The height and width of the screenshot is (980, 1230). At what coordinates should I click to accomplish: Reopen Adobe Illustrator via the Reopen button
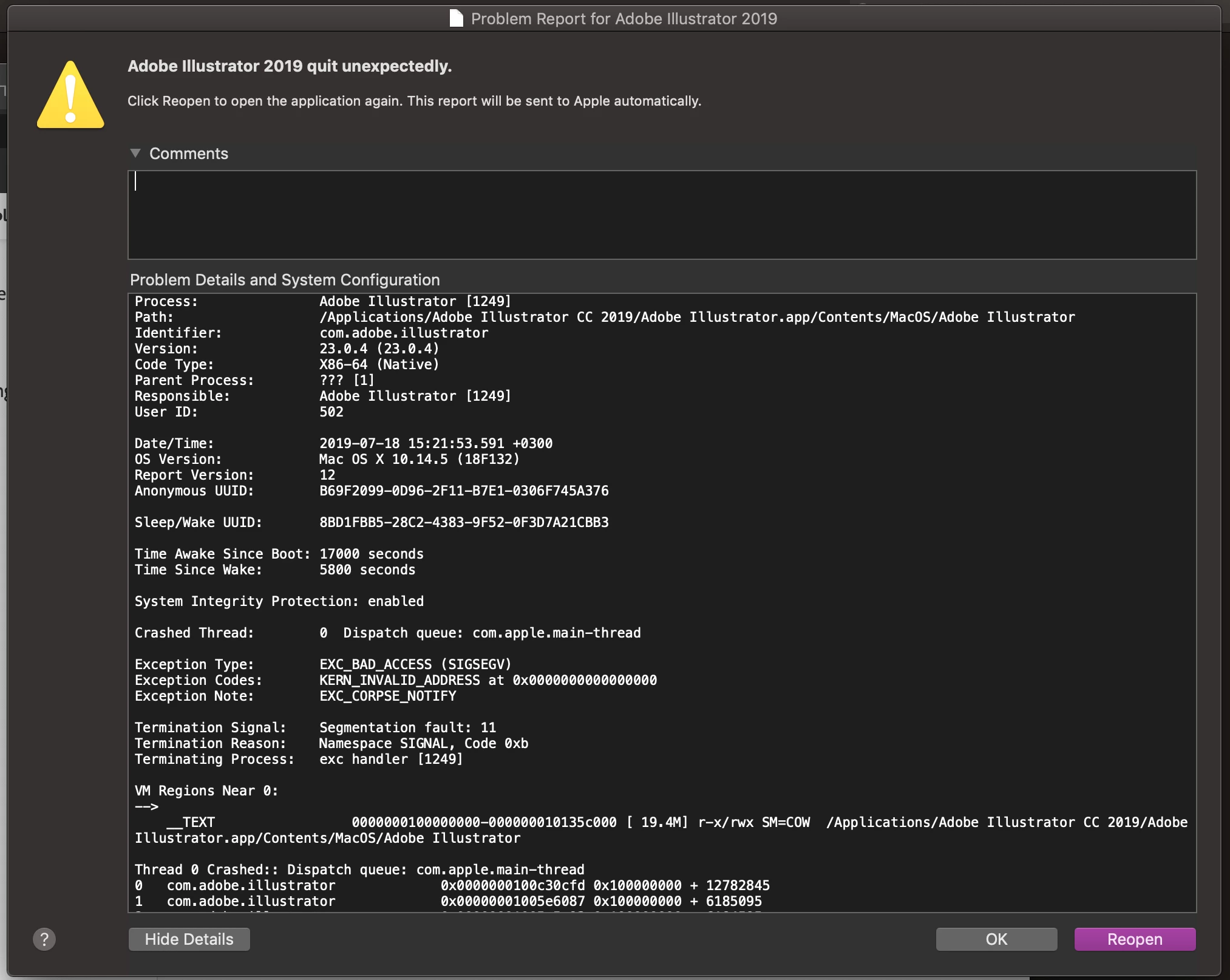pyautogui.click(x=1134, y=939)
